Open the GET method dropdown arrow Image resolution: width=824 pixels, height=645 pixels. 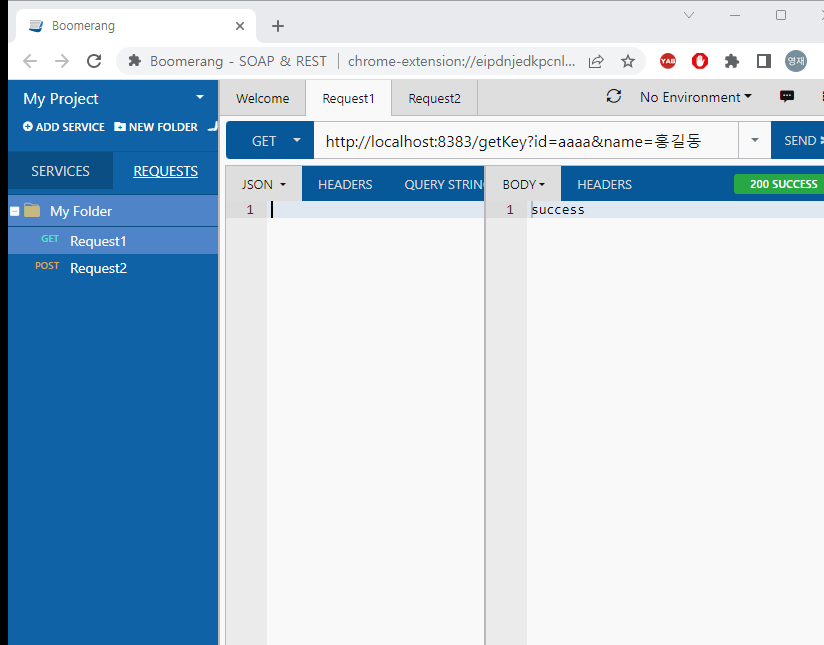pos(297,140)
